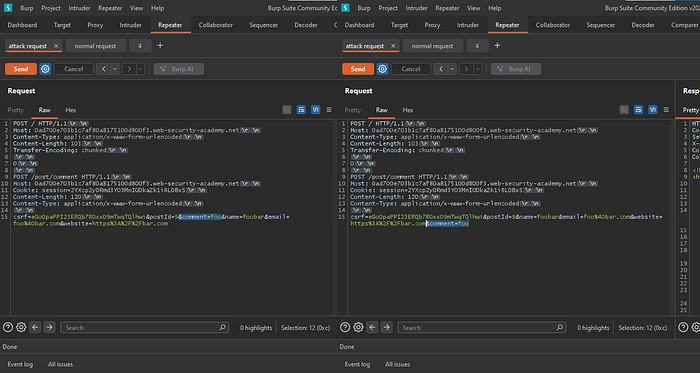
Task: Open Repeater settings gear beside Send, right window
Action: pyautogui.click(x=382, y=69)
